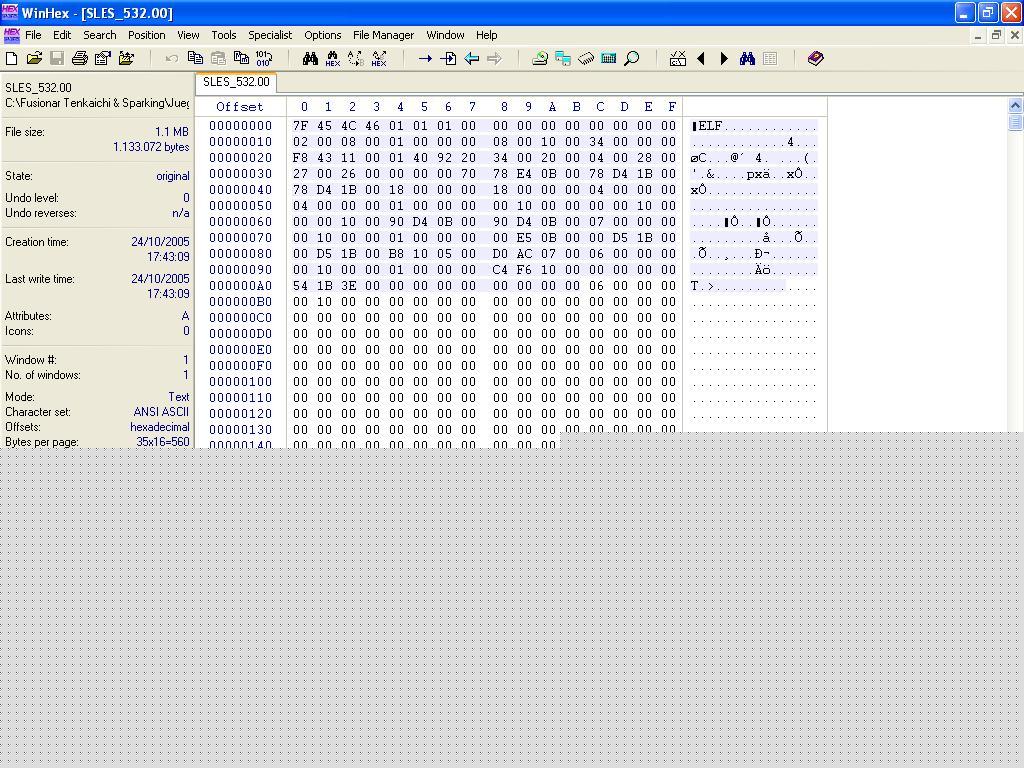Open the Specialist menu

click(270, 35)
